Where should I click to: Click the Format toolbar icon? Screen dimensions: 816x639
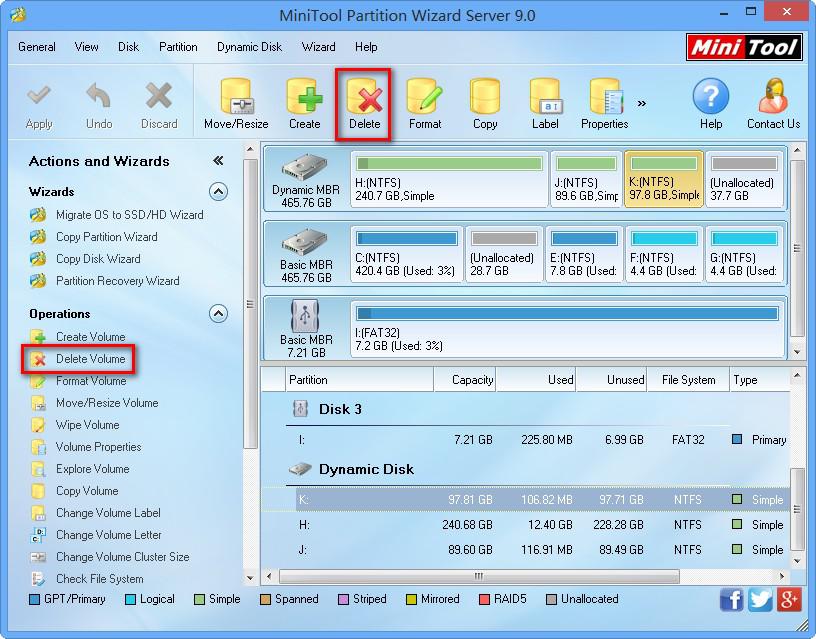(x=425, y=106)
